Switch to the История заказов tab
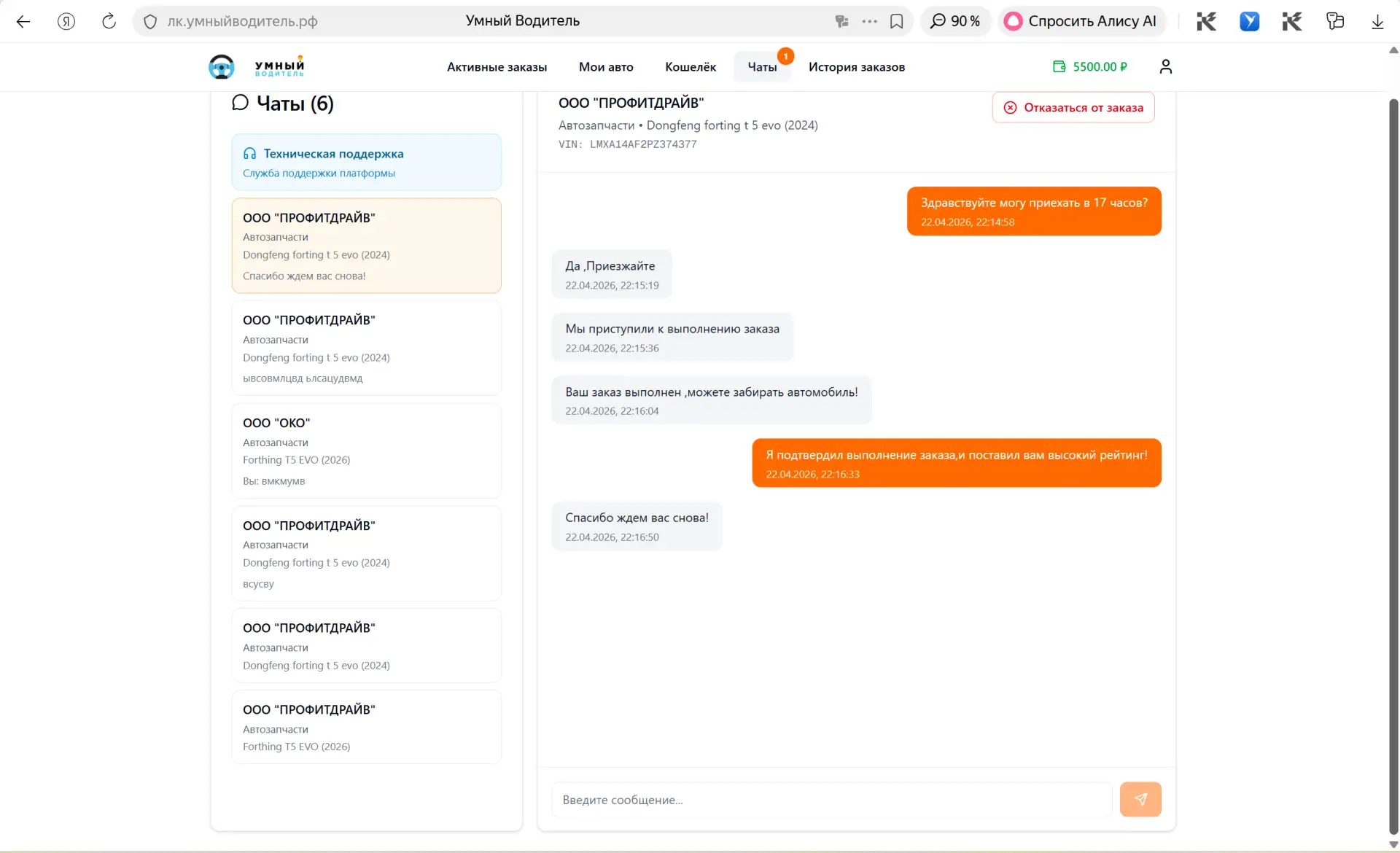 point(857,67)
